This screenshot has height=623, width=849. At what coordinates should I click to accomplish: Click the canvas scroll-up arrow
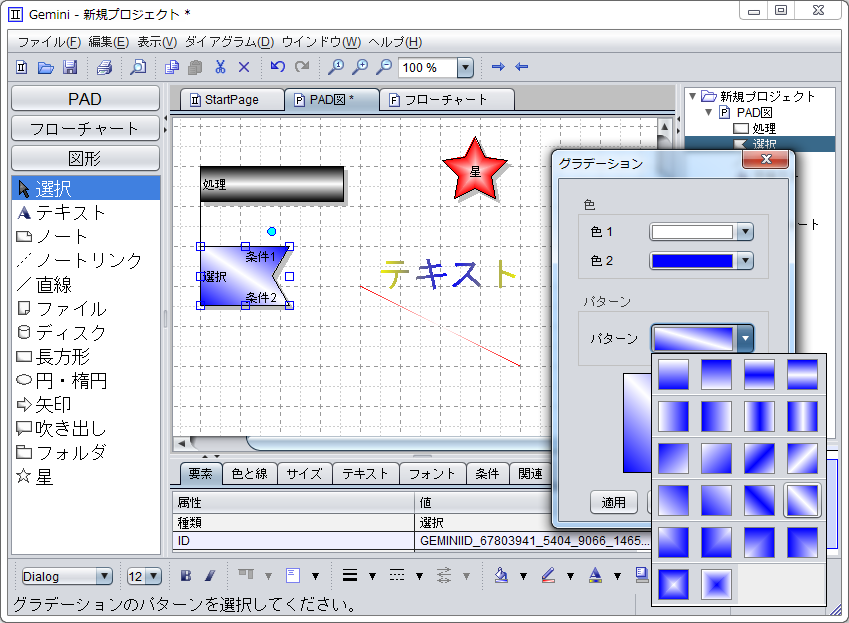tap(664, 127)
